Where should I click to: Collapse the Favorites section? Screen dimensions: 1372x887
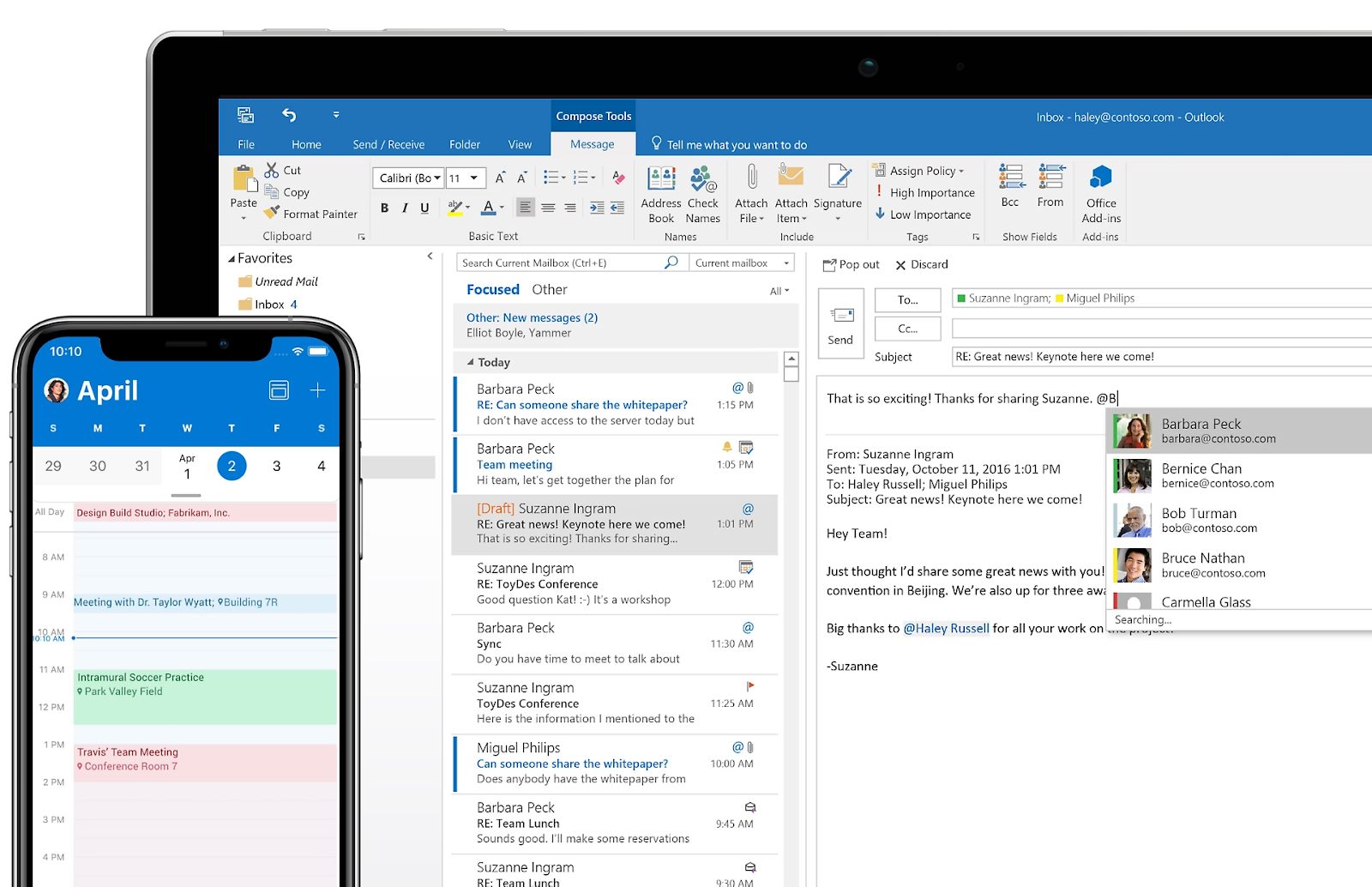click(232, 259)
